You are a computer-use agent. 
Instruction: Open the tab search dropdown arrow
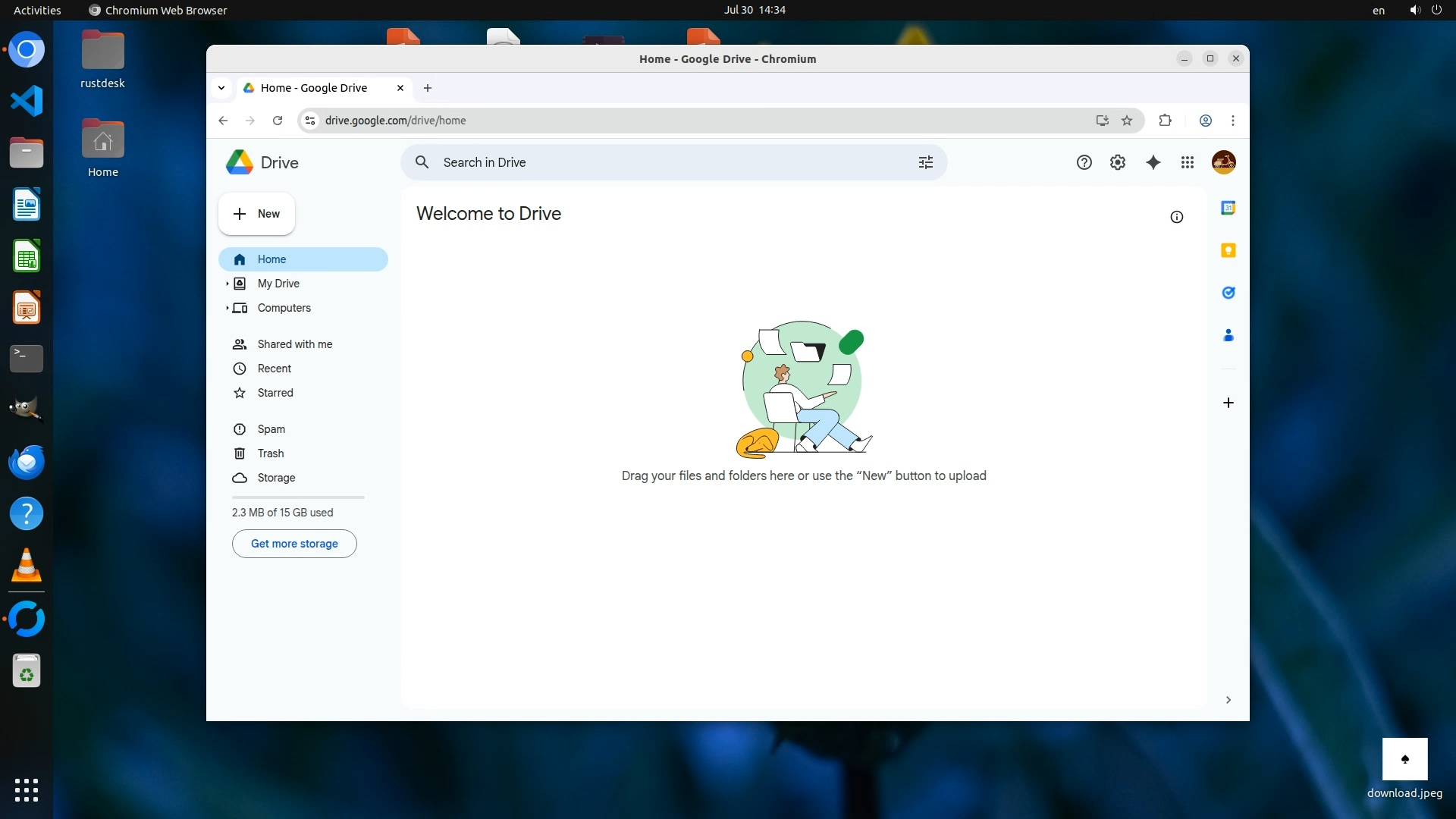[x=221, y=88]
